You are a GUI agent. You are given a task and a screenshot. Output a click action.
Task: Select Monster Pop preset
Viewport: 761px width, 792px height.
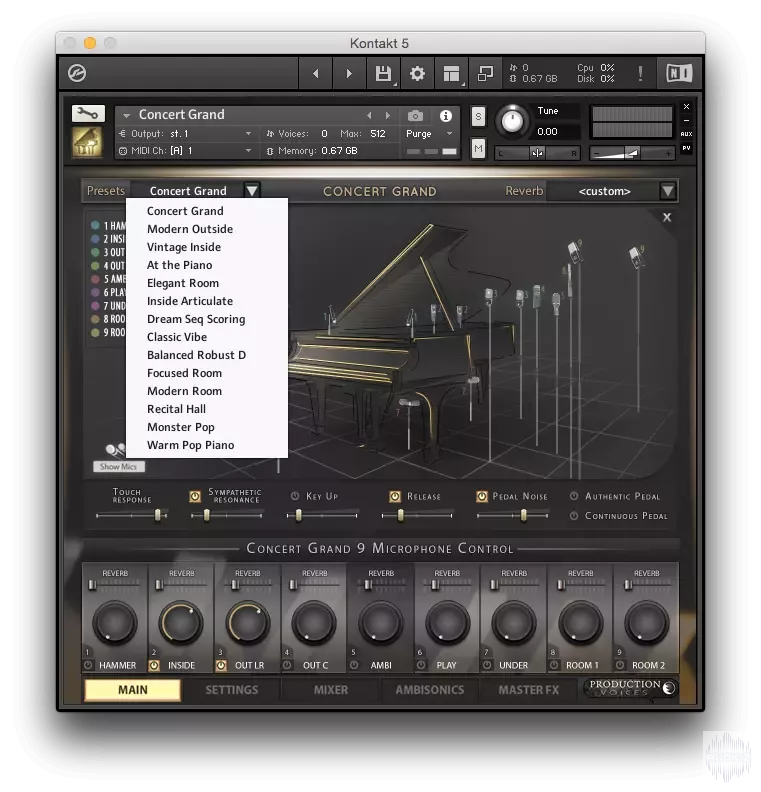(x=181, y=427)
